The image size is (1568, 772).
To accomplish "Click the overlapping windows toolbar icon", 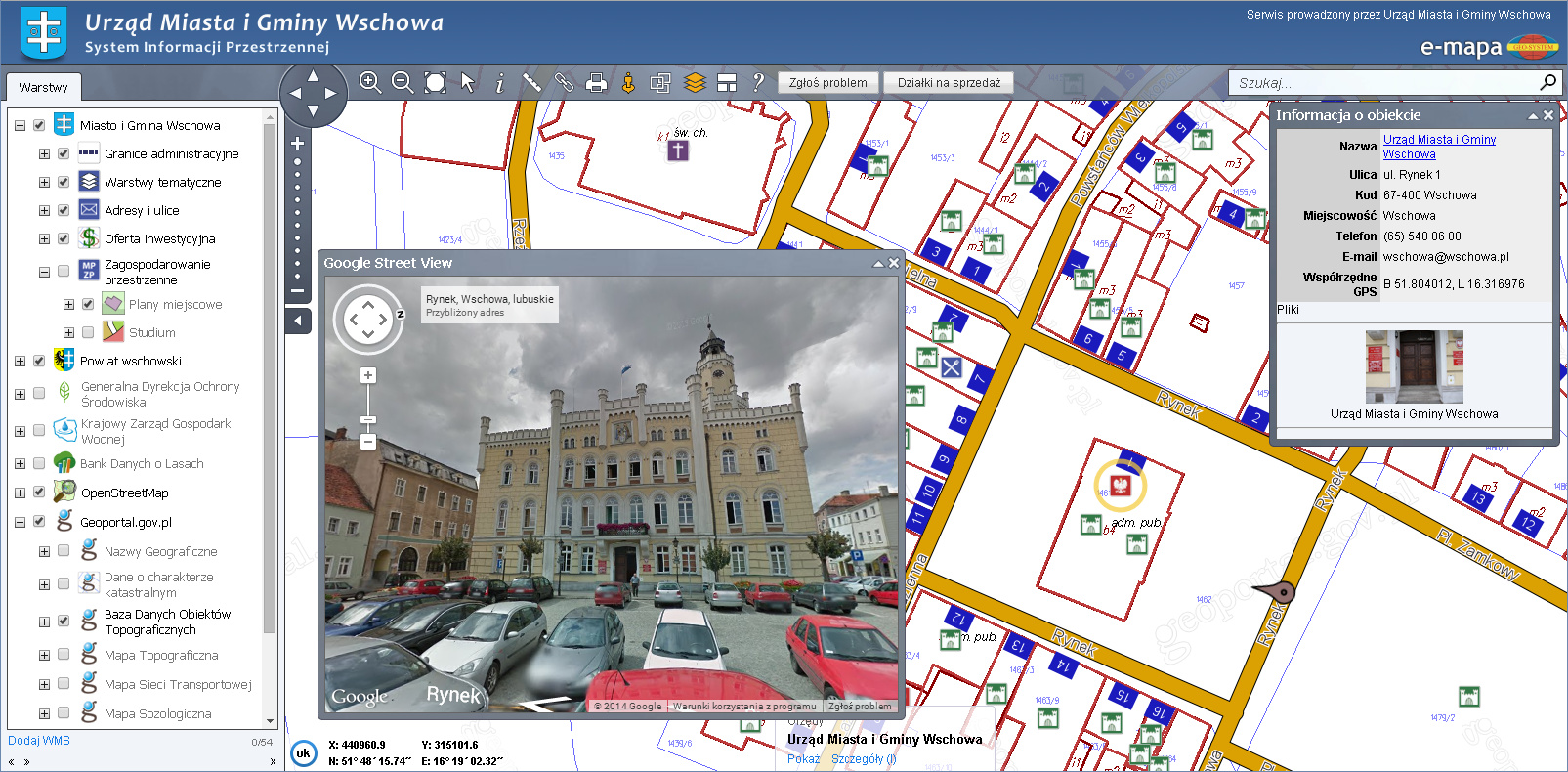I will point(660,83).
